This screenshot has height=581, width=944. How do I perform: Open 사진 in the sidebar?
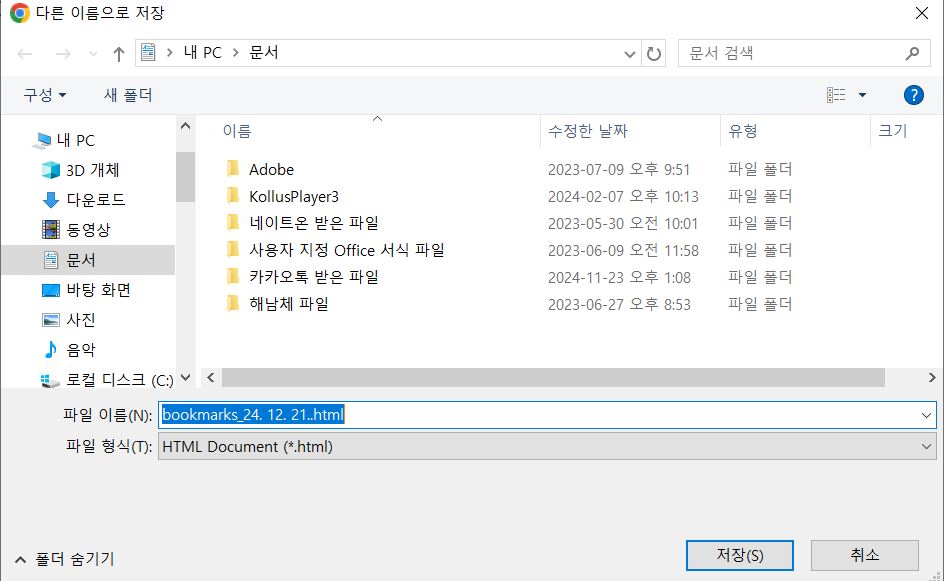81,320
